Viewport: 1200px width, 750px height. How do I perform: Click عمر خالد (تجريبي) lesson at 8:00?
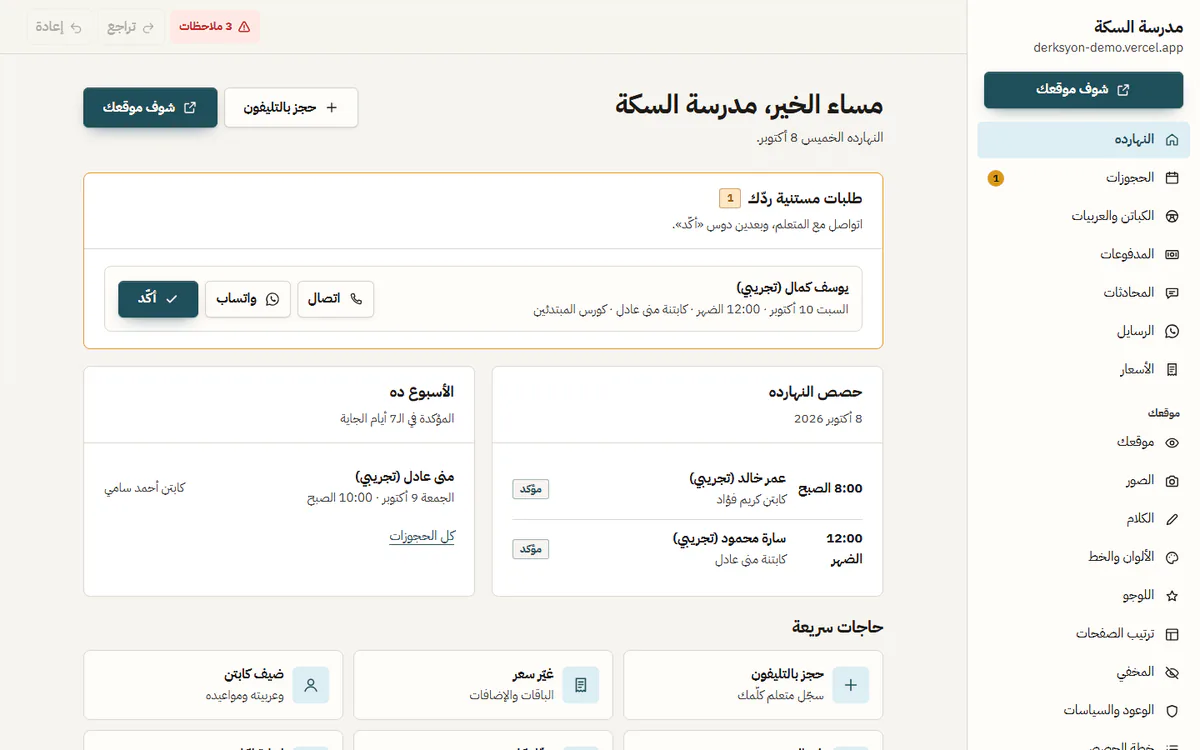[687, 488]
